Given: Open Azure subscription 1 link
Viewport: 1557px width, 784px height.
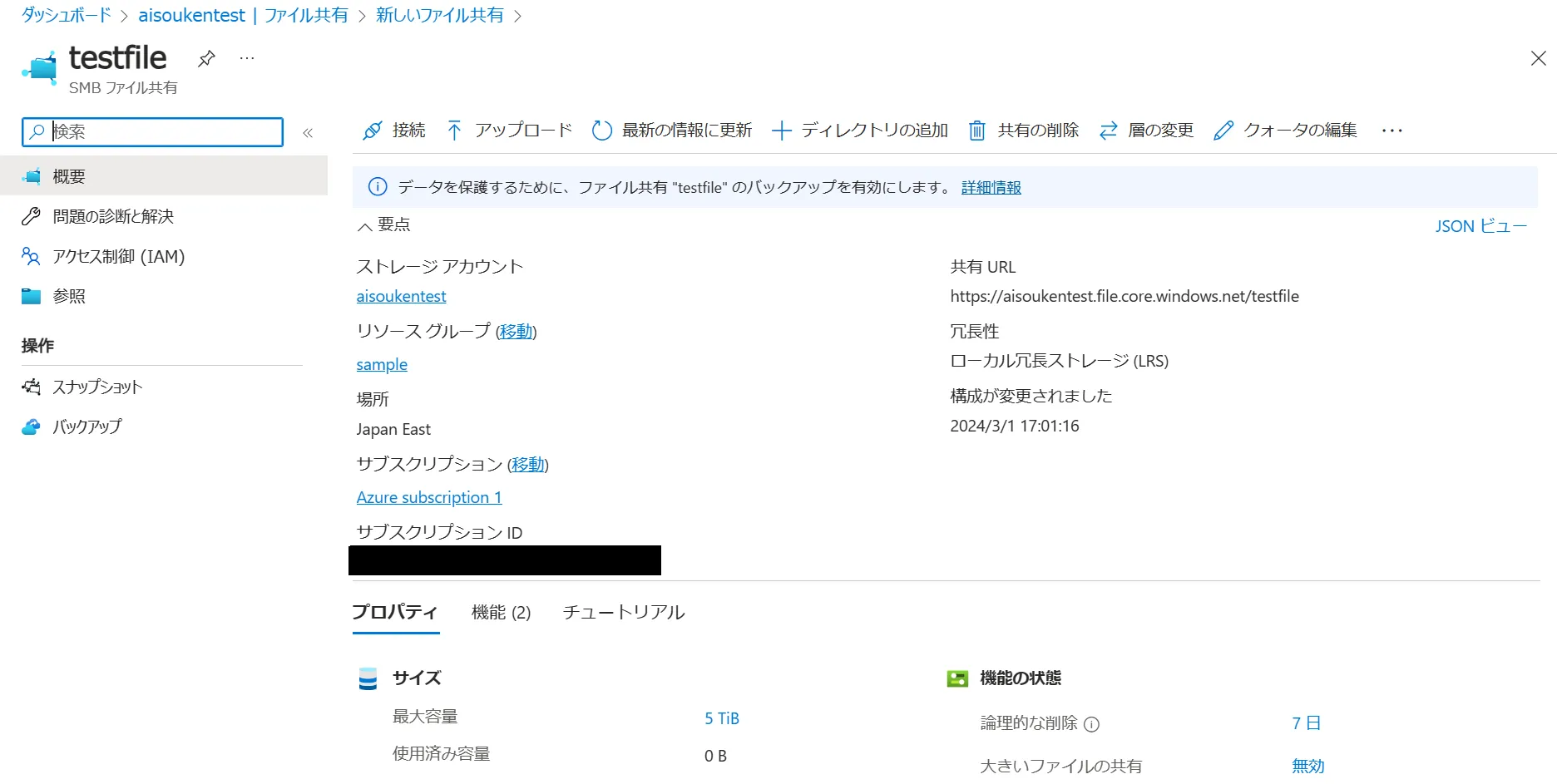Looking at the screenshot, I should pyautogui.click(x=429, y=497).
